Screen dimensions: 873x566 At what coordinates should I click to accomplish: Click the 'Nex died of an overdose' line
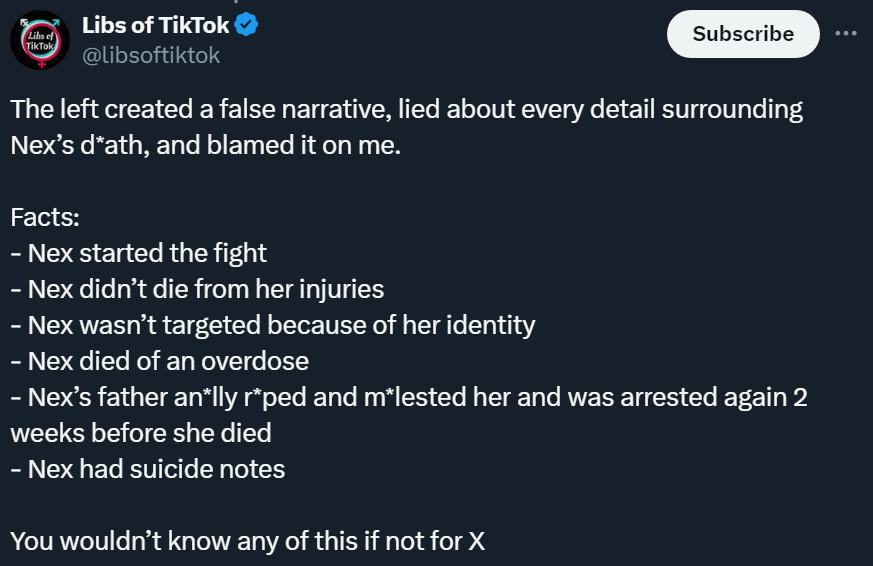(159, 361)
